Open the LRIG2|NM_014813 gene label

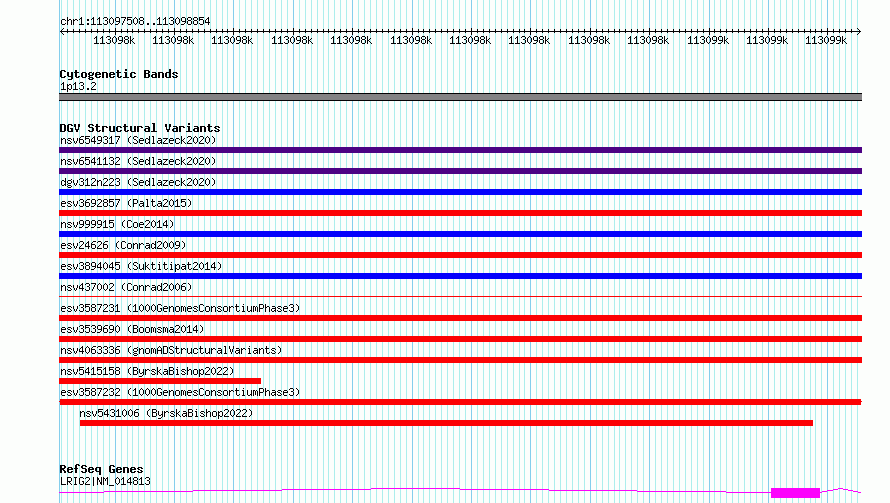[105, 481]
